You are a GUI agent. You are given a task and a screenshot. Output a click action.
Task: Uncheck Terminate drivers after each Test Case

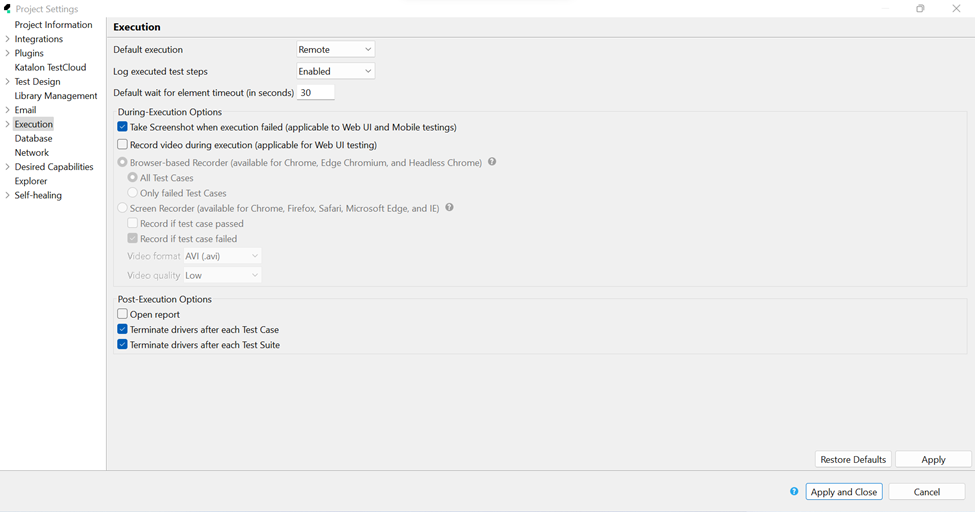click(x=122, y=329)
